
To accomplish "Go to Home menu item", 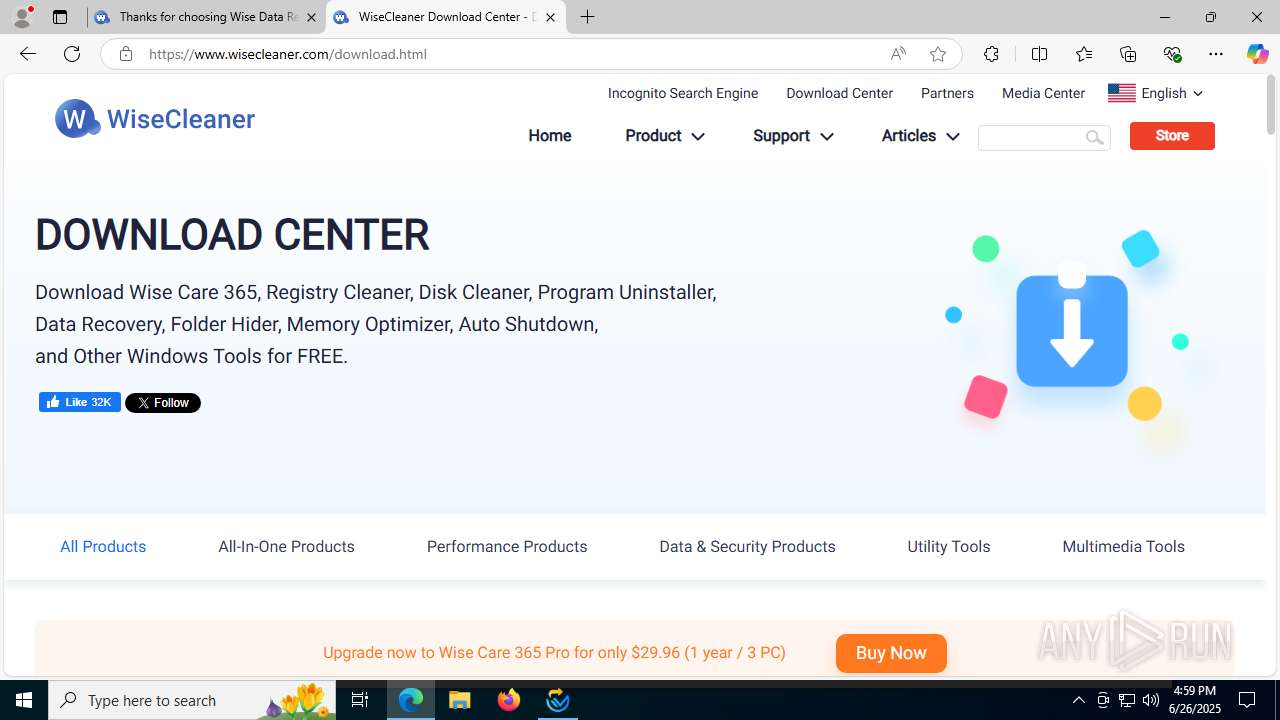I will (550, 136).
